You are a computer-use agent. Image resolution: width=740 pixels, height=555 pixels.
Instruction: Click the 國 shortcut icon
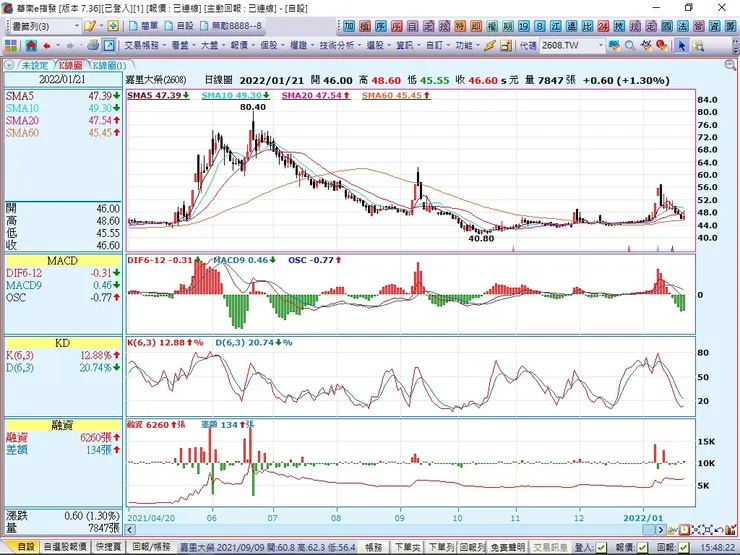pos(667,26)
